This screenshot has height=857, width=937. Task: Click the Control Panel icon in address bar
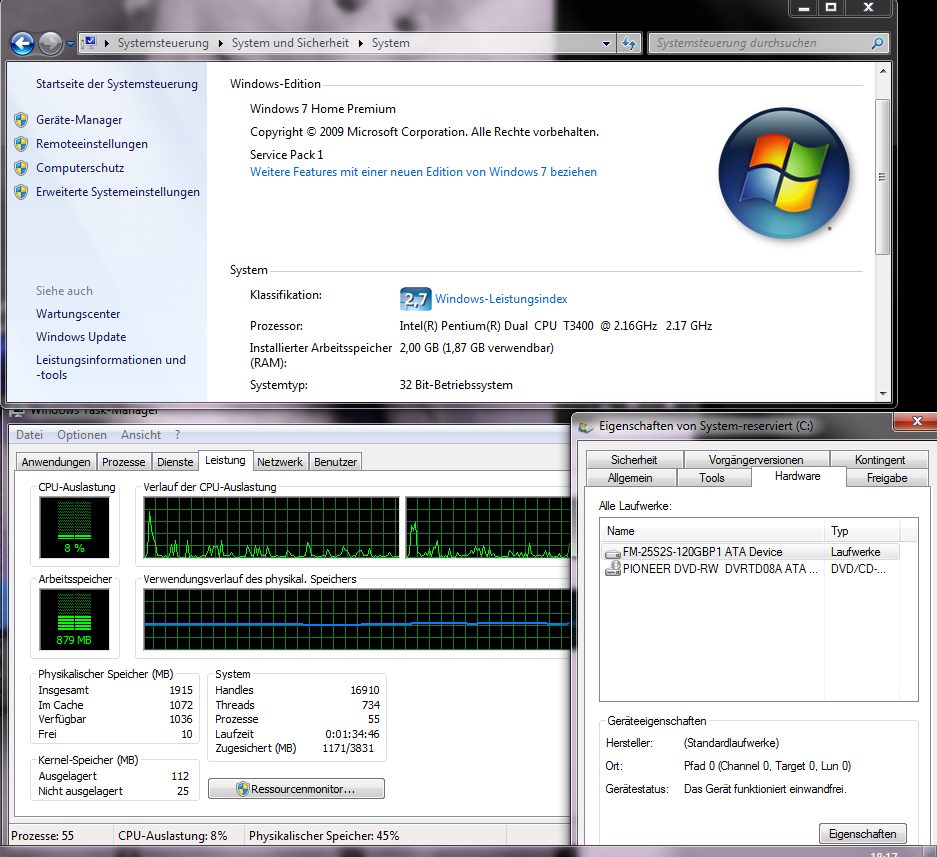[x=90, y=42]
